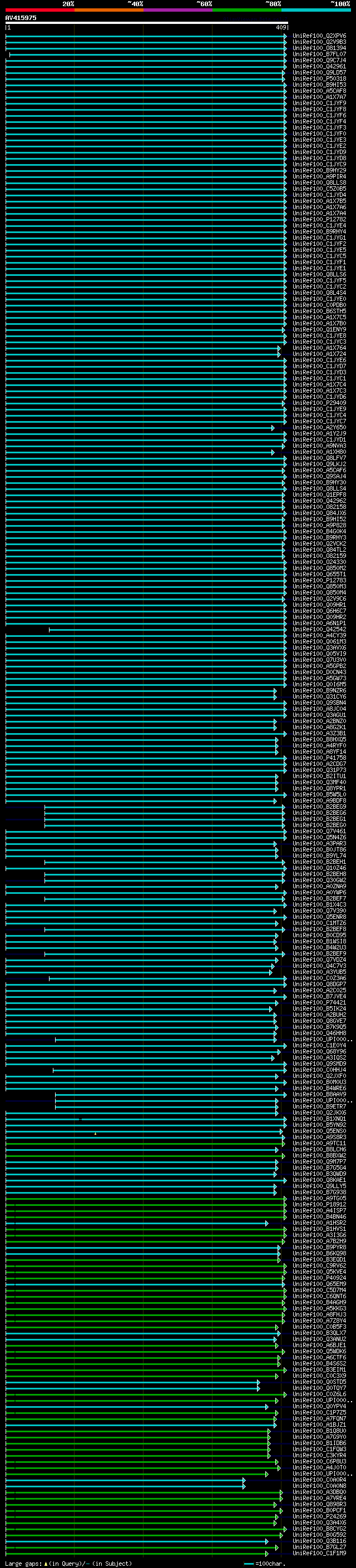This screenshot has height=1568, width=356.
Task: Select hit UniRef100_C0PDB0
Action: tap(319, 305)
